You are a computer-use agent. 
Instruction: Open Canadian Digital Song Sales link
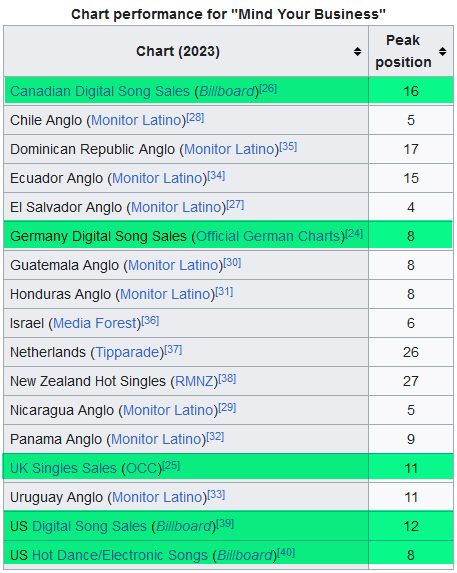[100, 91]
